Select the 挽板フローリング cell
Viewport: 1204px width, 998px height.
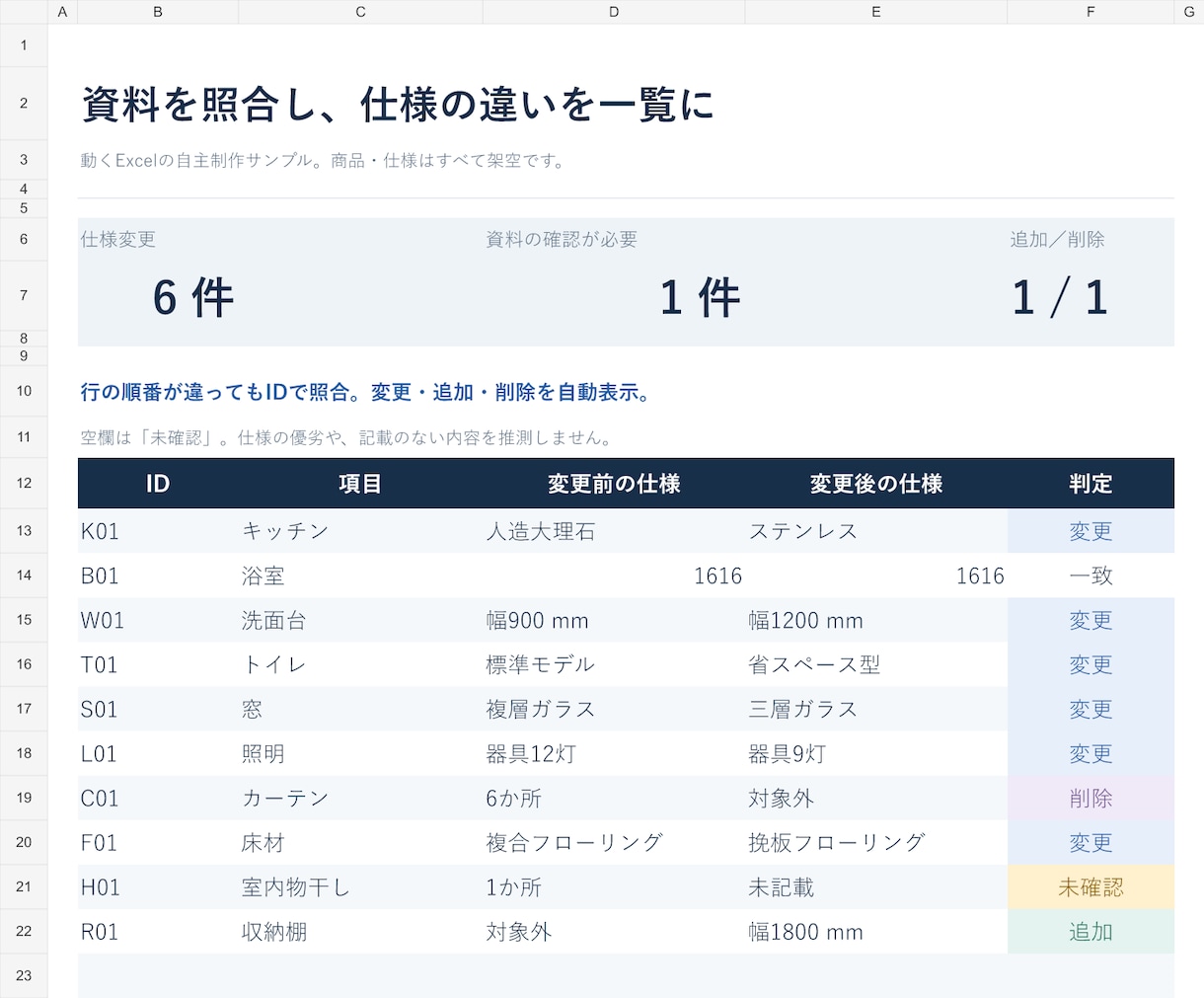tap(876, 842)
